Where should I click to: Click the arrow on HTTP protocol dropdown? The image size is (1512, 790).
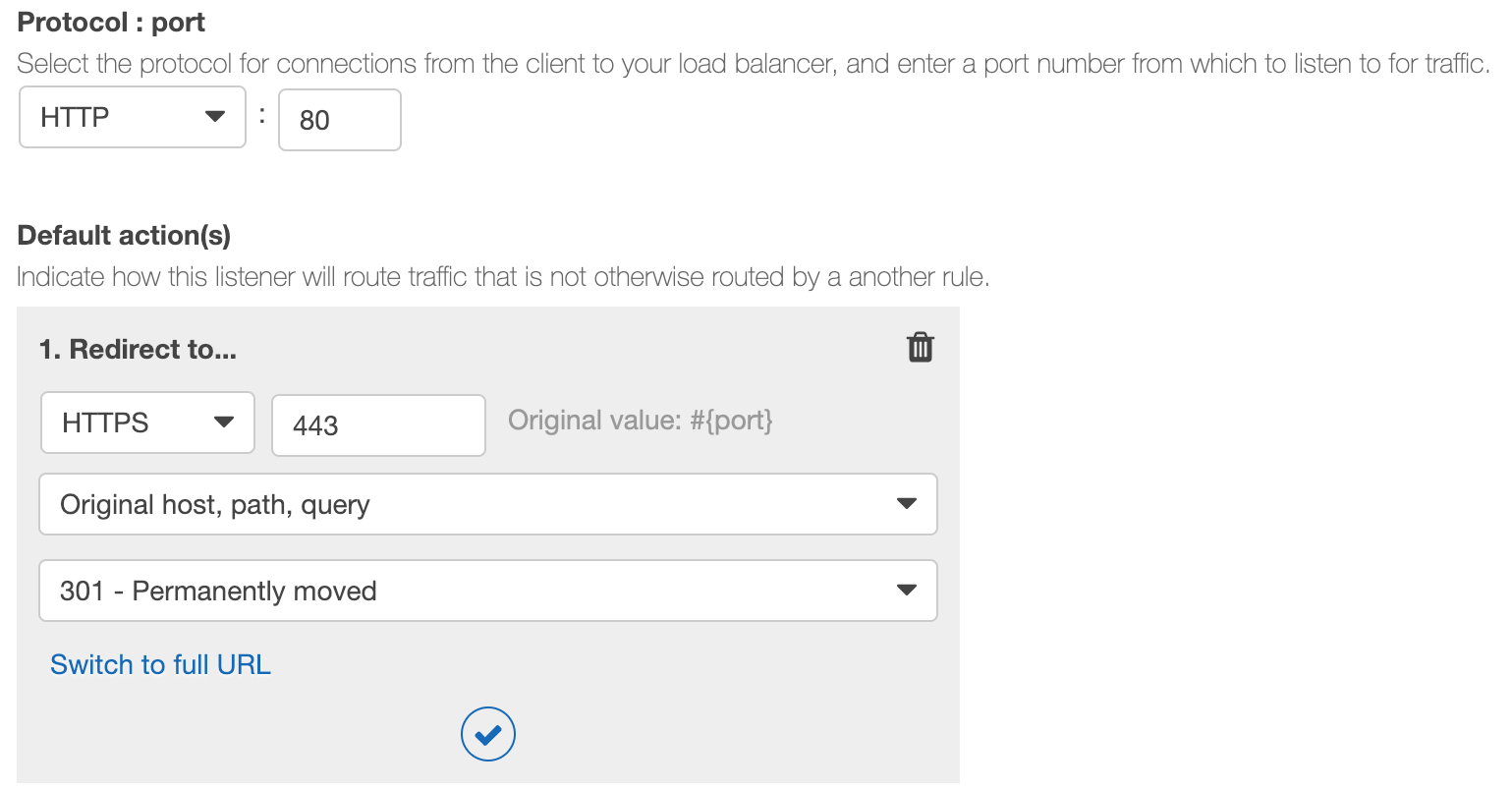215,117
